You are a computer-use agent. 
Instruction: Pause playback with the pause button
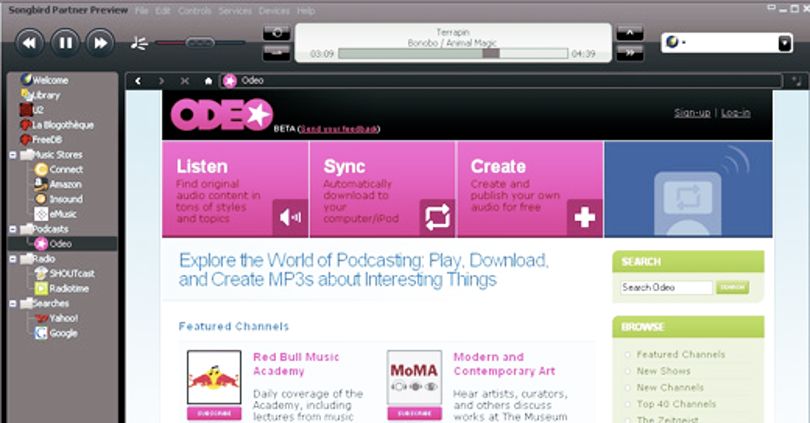(x=65, y=43)
